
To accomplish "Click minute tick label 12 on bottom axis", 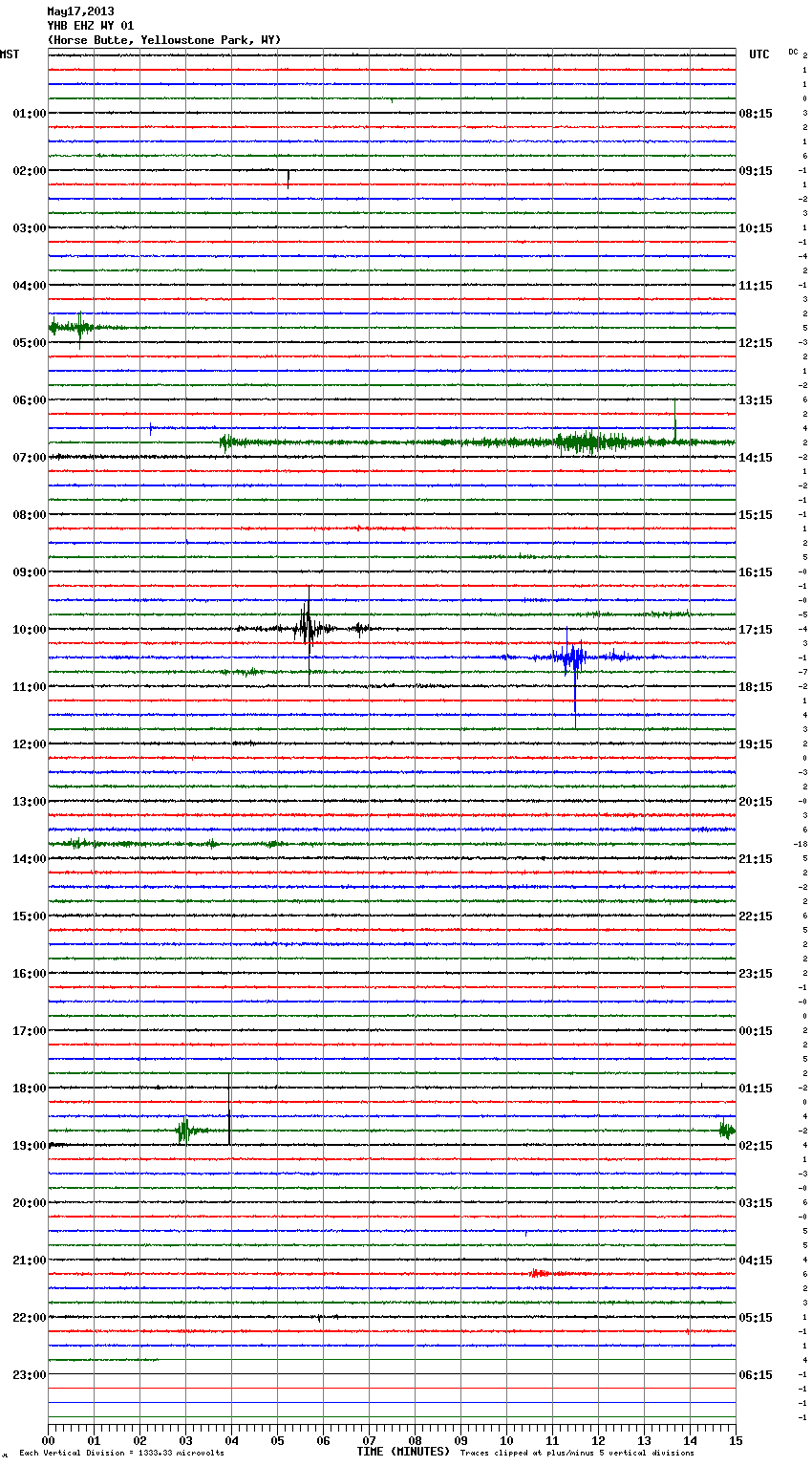I will coord(598,1441).
